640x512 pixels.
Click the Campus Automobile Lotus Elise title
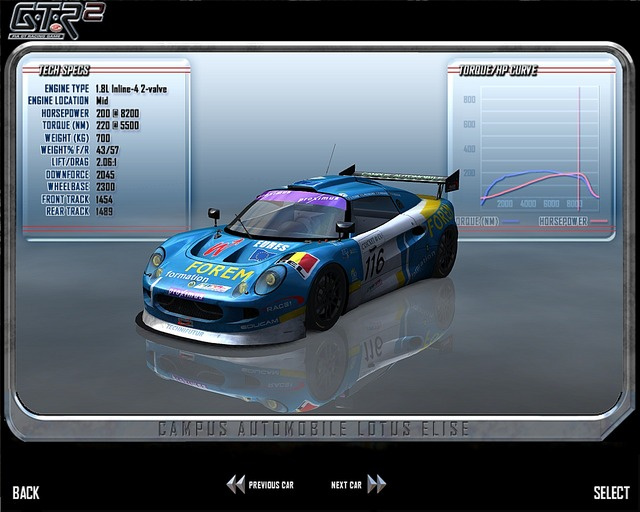coord(313,429)
